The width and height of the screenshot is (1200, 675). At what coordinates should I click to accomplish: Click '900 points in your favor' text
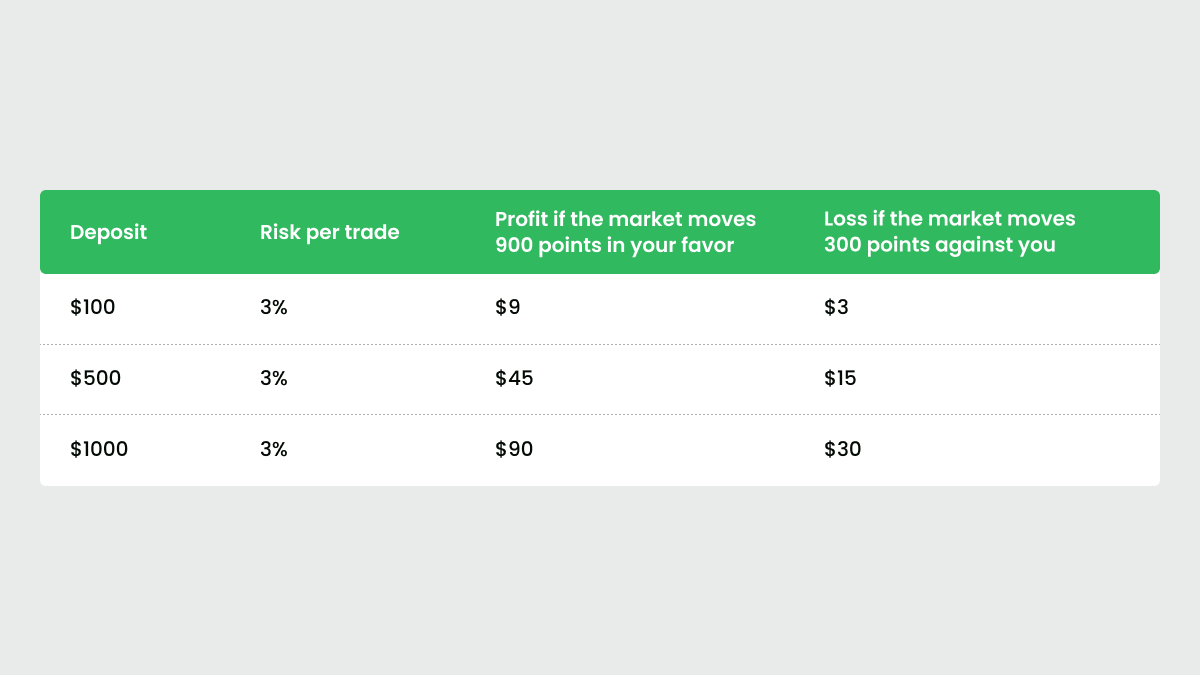(614, 245)
